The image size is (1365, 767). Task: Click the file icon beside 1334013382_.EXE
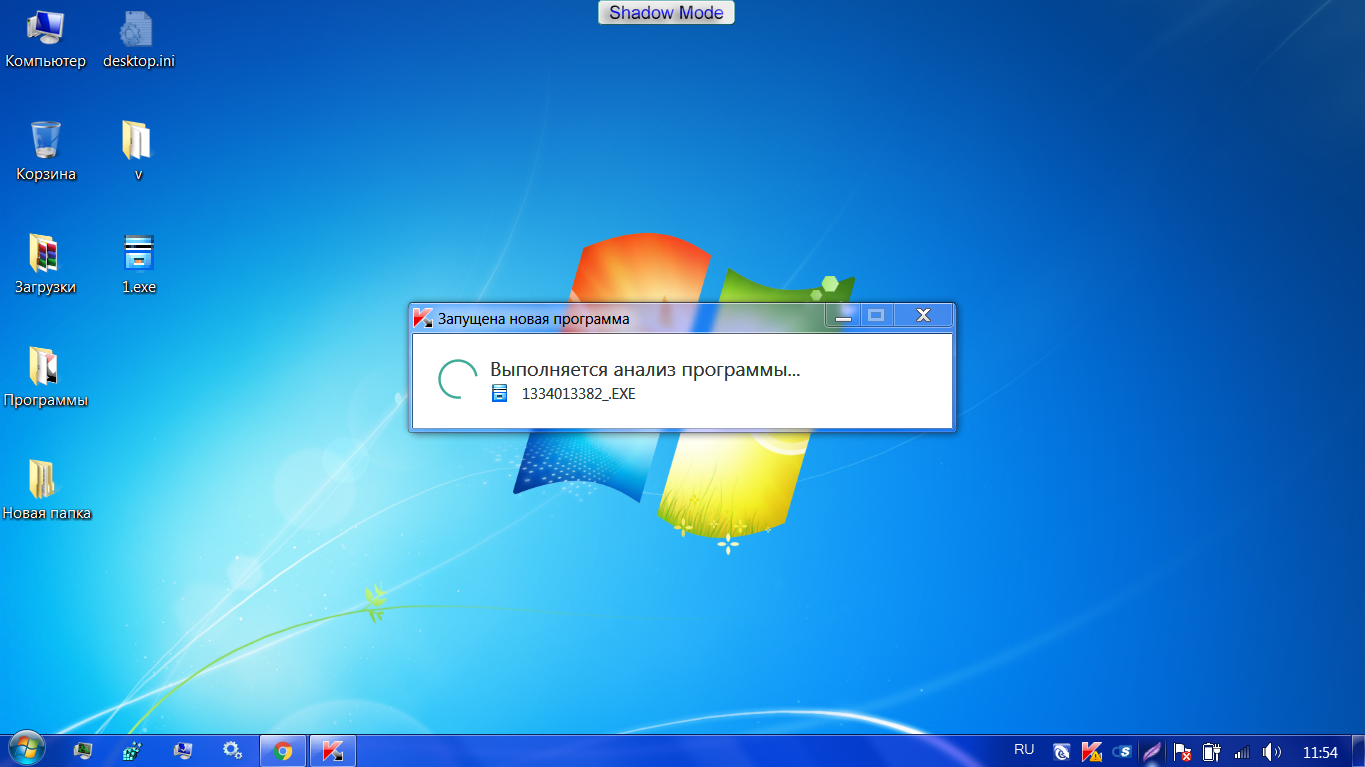pyautogui.click(x=501, y=393)
